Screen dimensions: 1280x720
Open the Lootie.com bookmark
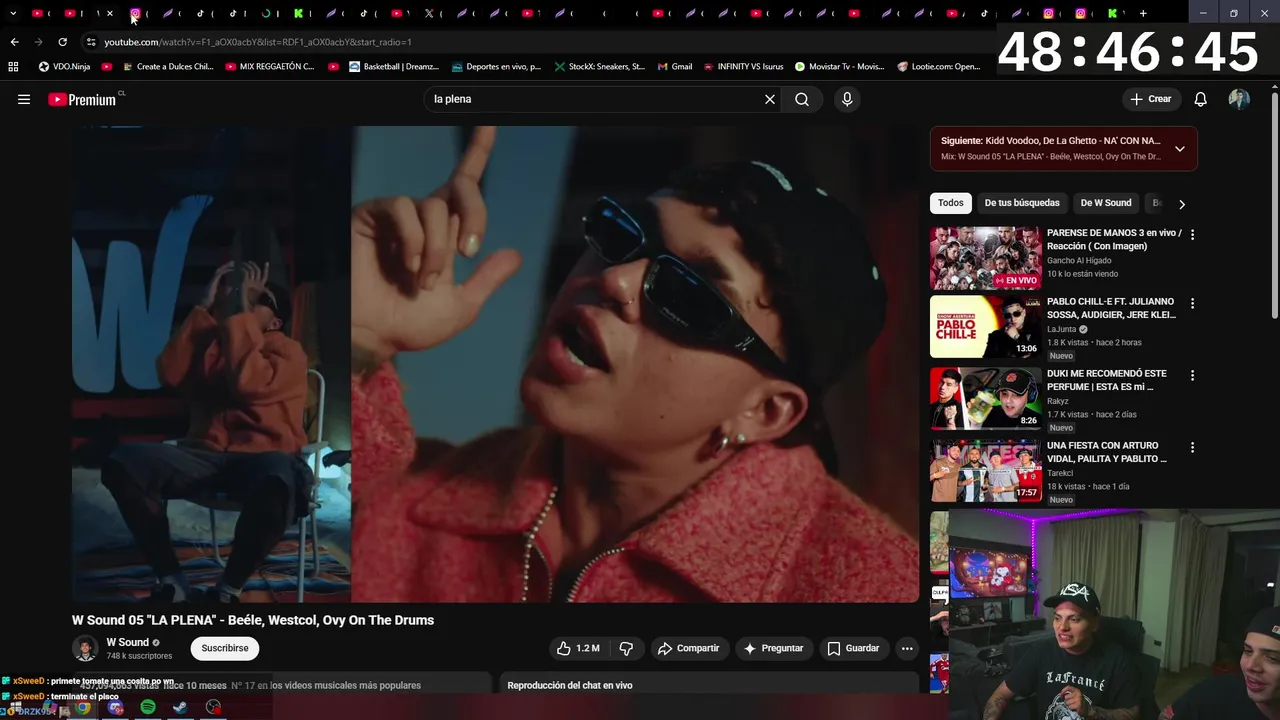click(939, 66)
